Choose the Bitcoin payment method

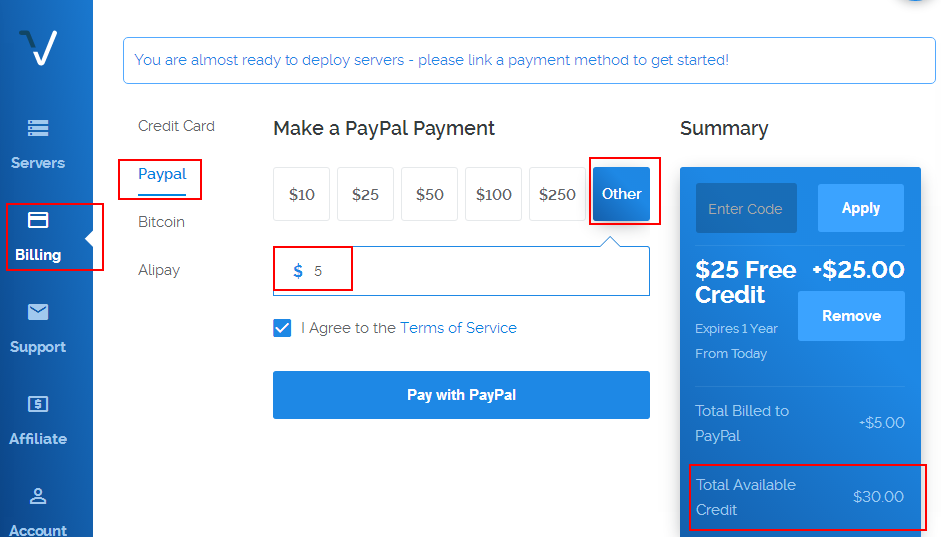[x=161, y=222]
